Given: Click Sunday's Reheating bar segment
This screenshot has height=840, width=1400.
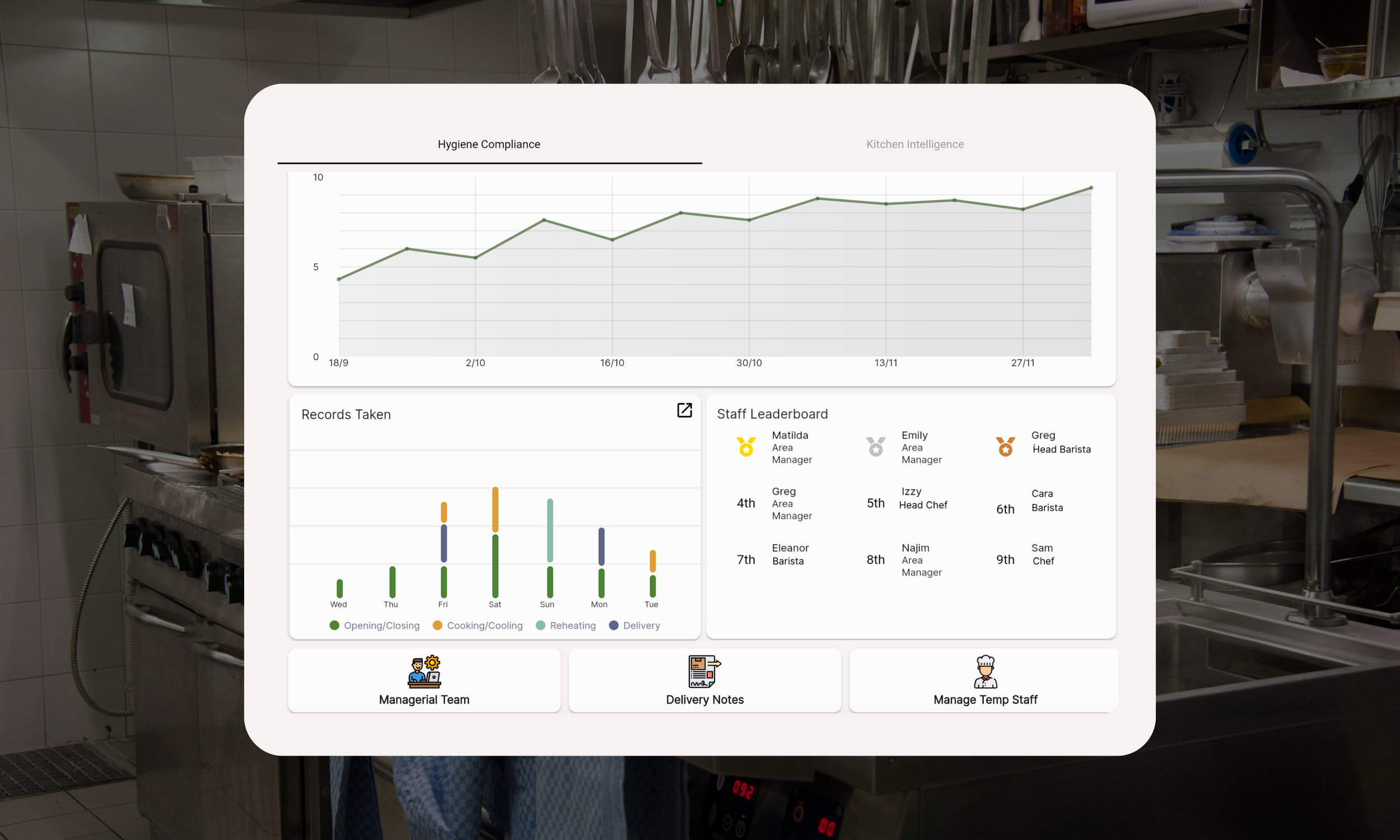Looking at the screenshot, I should [549, 530].
